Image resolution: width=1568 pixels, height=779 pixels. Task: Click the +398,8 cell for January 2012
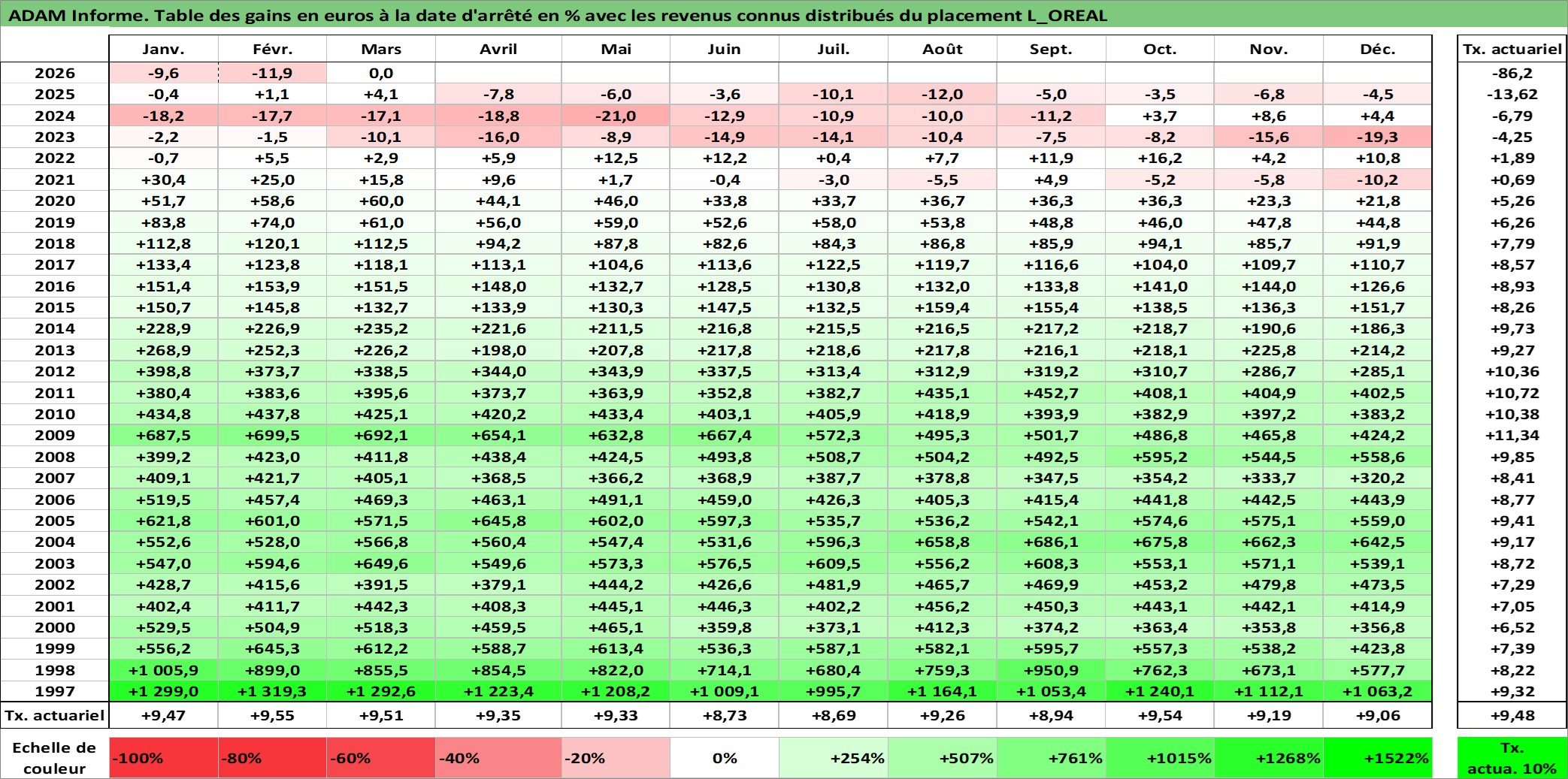tap(163, 371)
